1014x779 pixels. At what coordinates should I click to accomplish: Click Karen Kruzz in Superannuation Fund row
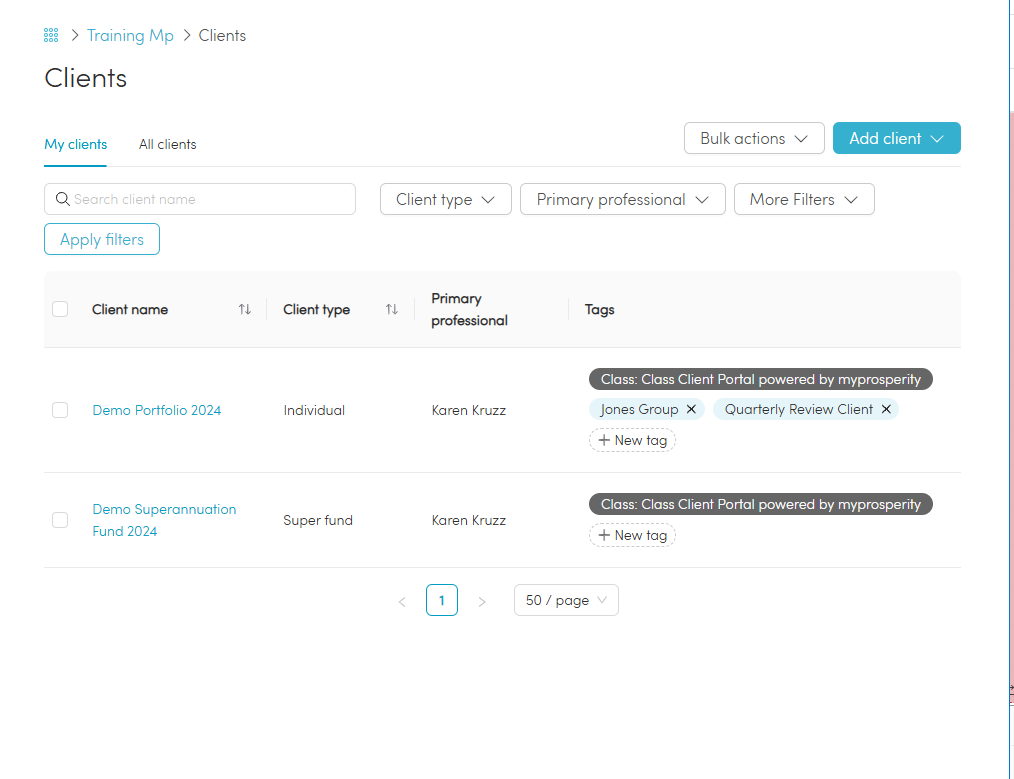pyautogui.click(x=469, y=520)
